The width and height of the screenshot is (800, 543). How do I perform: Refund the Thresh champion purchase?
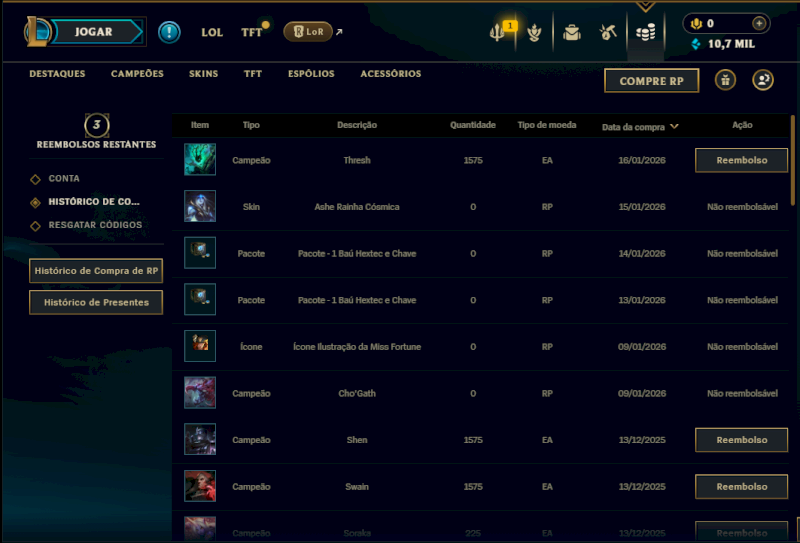741,160
